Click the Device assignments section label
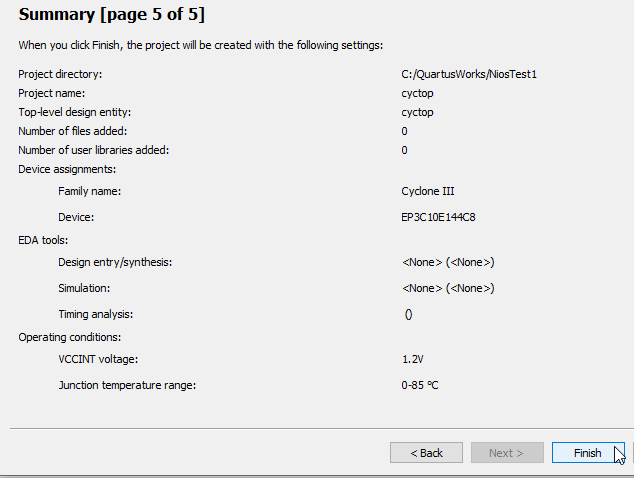Screen dimensions: 634x478 tap(67, 169)
